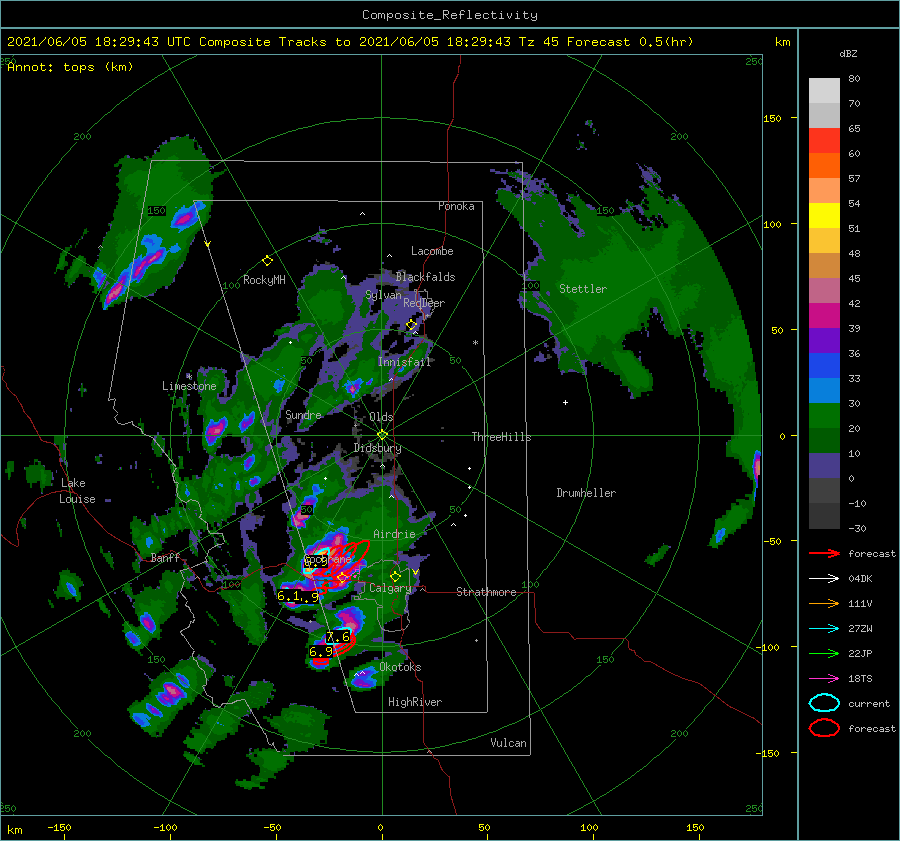Click the 'Innisfail' city label
The width and height of the screenshot is (900, 841).
click(404, 362)
